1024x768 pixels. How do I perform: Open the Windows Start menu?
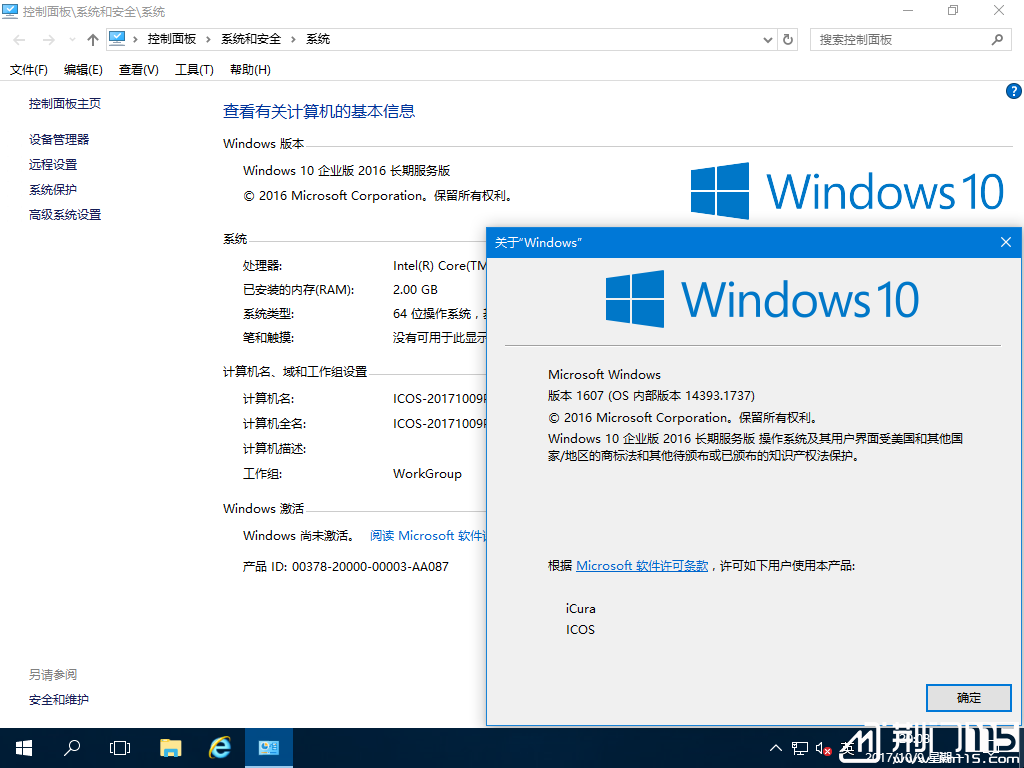tap(24, 748)
